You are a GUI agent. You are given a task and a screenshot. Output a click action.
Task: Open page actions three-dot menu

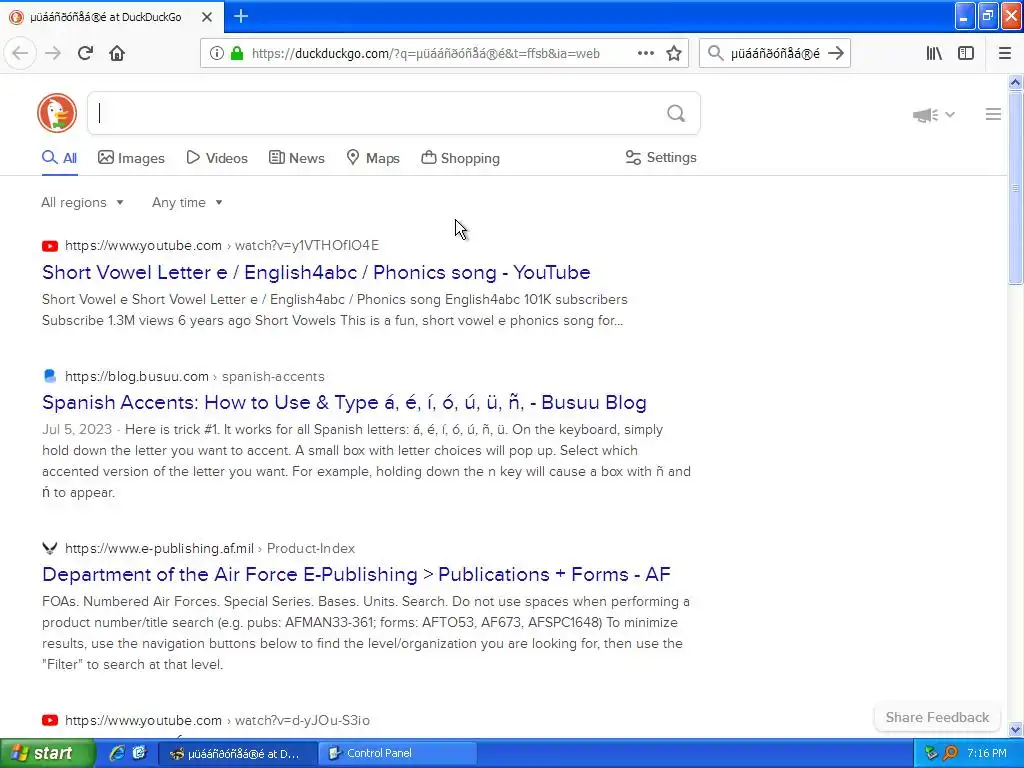[x=645, y=53]
